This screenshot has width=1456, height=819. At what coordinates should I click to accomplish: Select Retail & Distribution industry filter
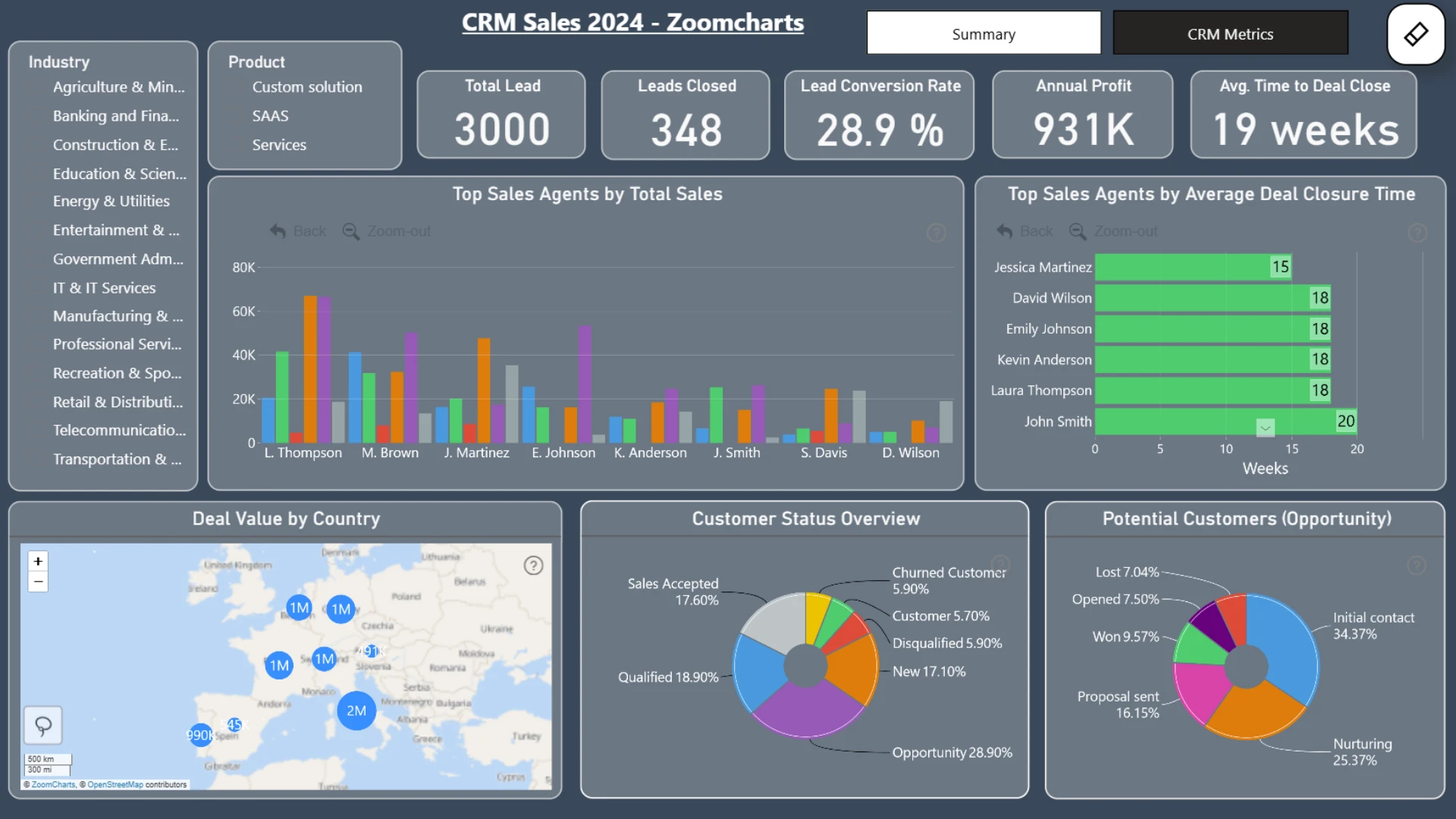(x=118, y=402)
